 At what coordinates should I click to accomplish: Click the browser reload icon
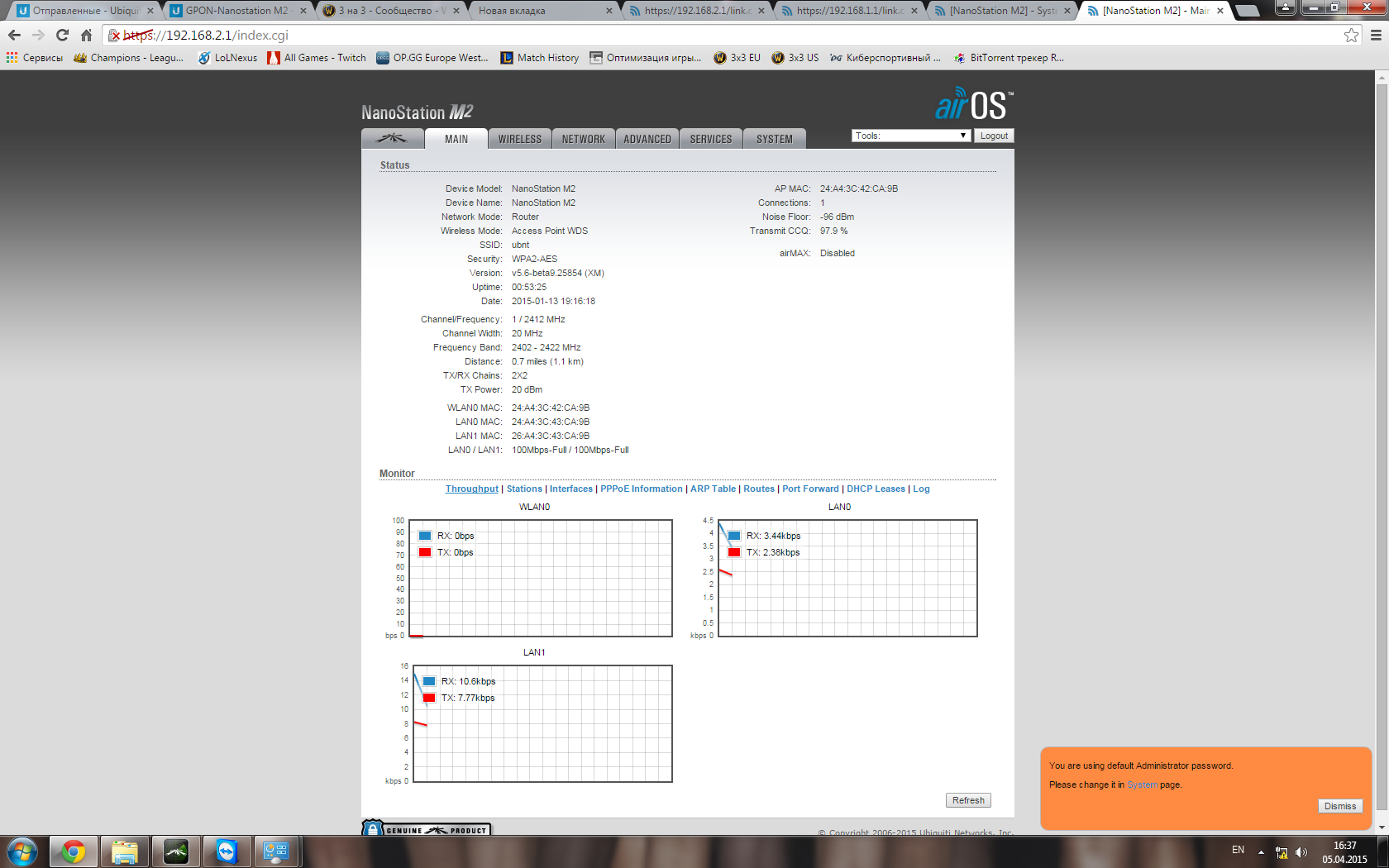[62, 35]
